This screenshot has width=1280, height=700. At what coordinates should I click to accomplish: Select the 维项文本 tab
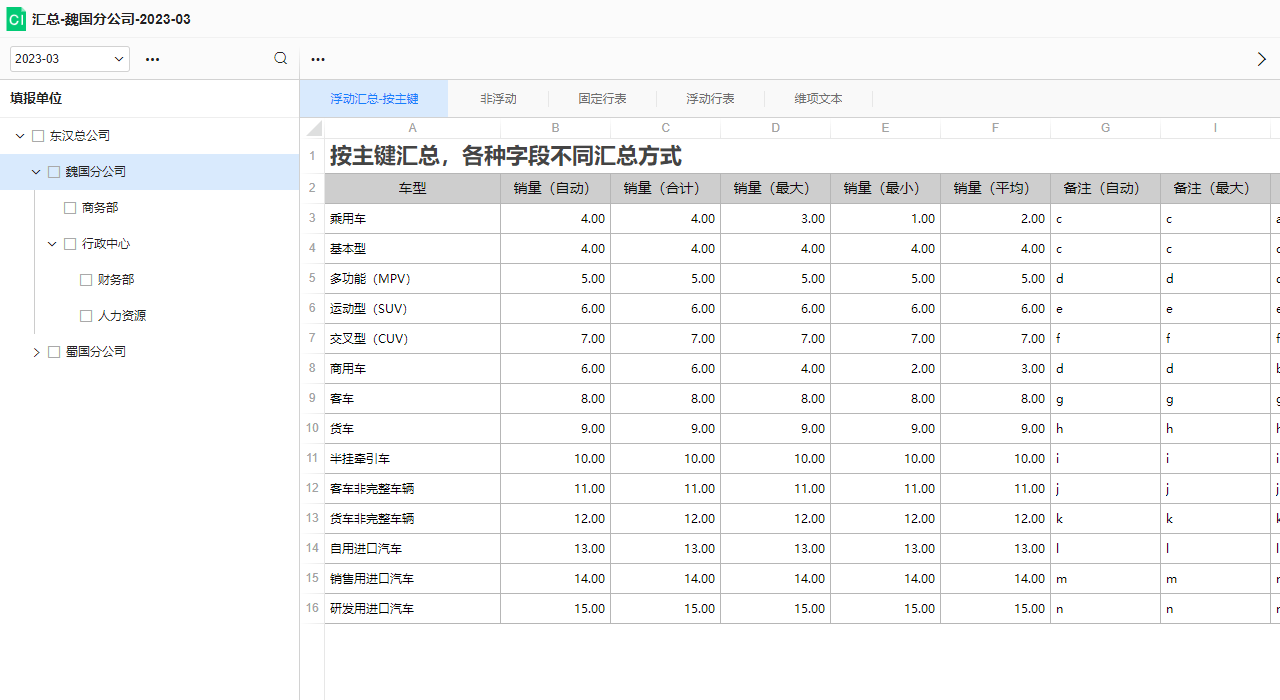[x=817, y=99]
